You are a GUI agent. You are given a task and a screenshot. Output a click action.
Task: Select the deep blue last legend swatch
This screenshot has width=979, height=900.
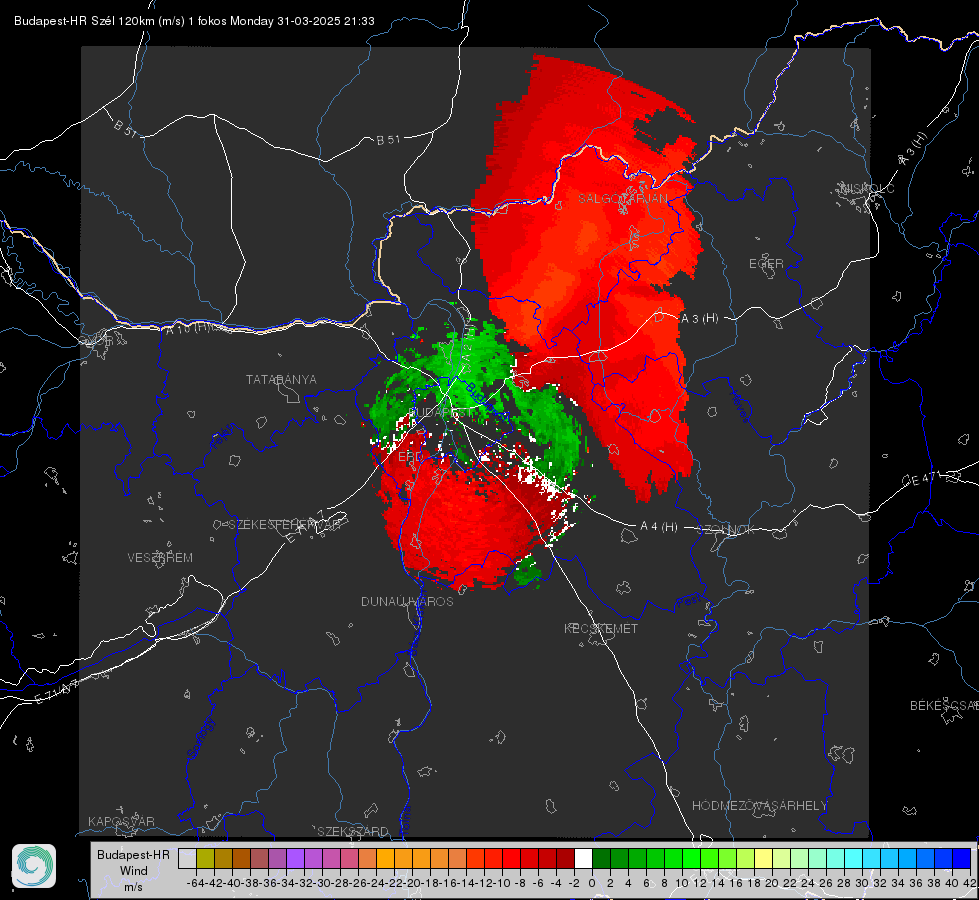coord(962,858)
